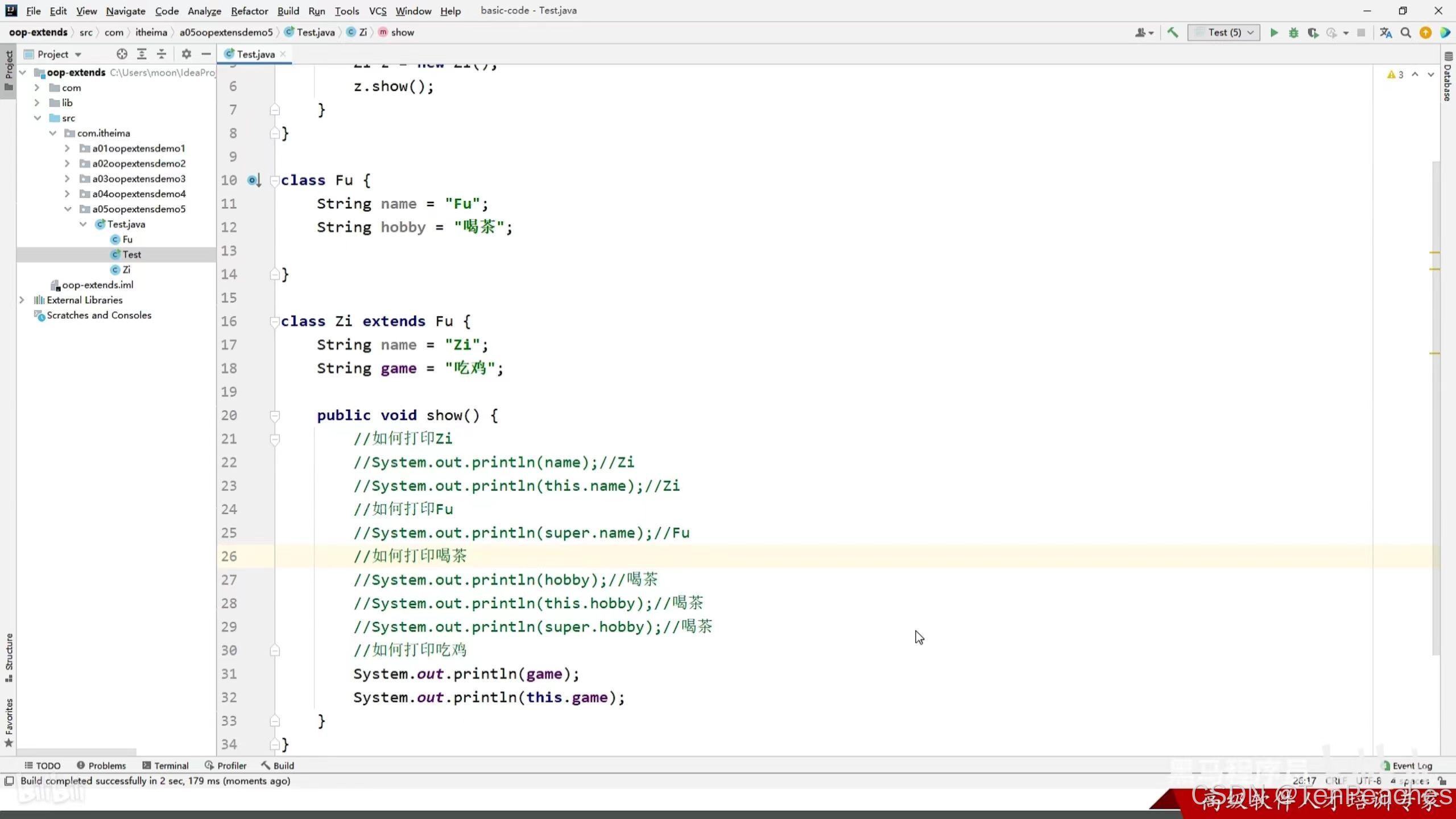Toggle read-only lock icon in status bar
The height and width of the screenshot is (819, 1456).
click(1442, 781)
